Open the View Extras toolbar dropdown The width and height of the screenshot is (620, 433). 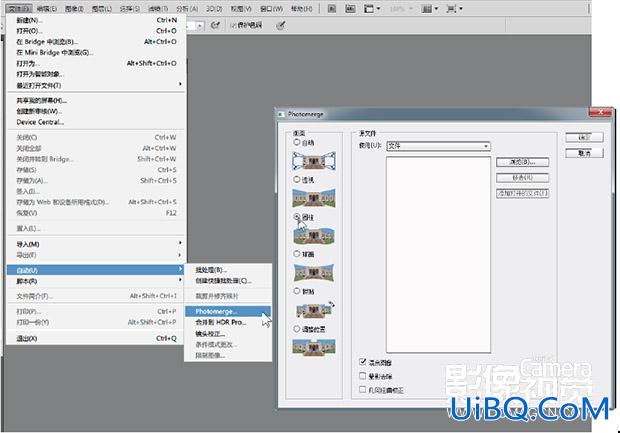click(x=372, y=9)
